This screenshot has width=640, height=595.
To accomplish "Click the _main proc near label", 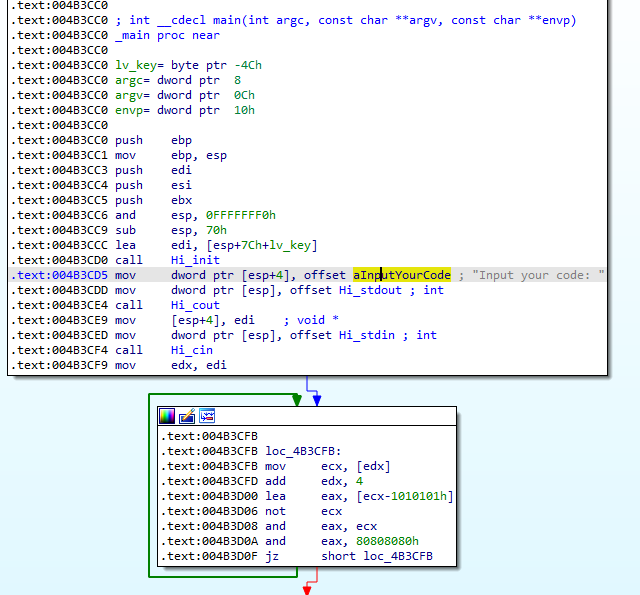I will (x=167, y=36).
